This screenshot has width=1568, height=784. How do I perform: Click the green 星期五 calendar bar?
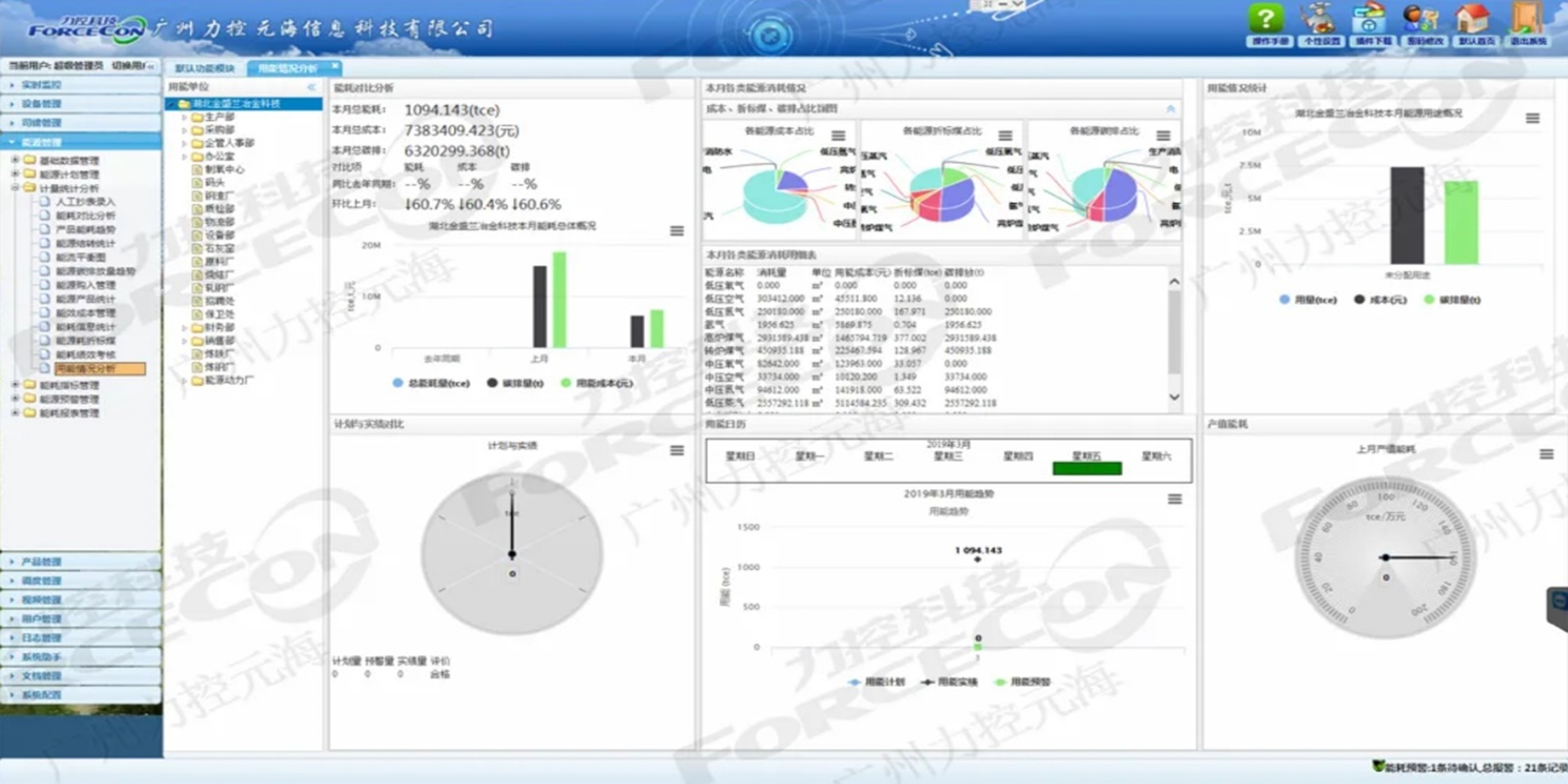pyautogui.click(x=1087, y=468)
